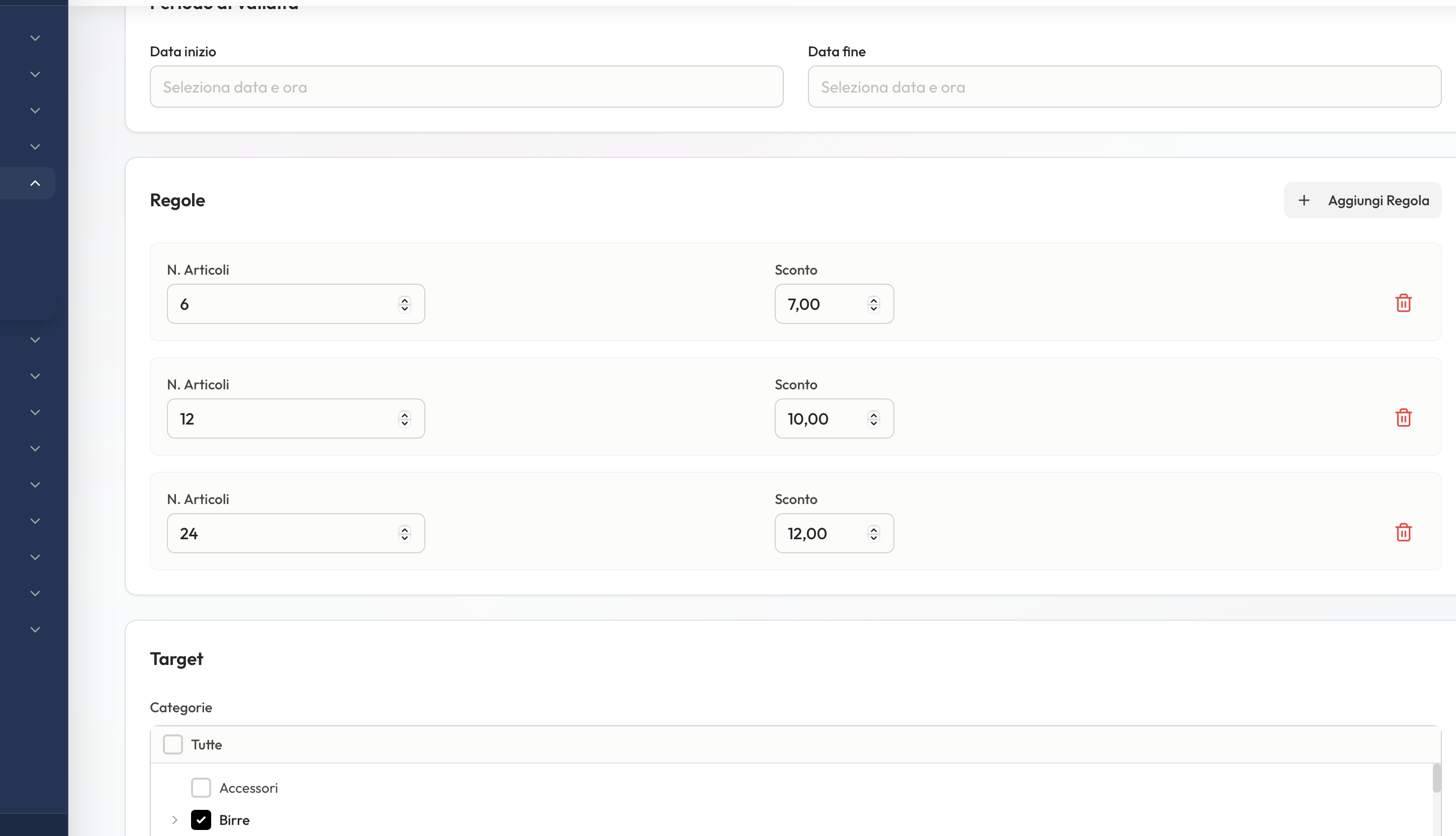
Task: Click the Data fine label
Action: click(837, 52)
